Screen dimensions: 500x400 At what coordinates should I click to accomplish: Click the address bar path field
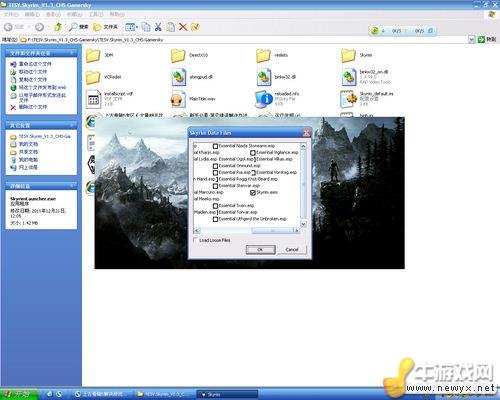pyautogui.click(x=243, y=40)
